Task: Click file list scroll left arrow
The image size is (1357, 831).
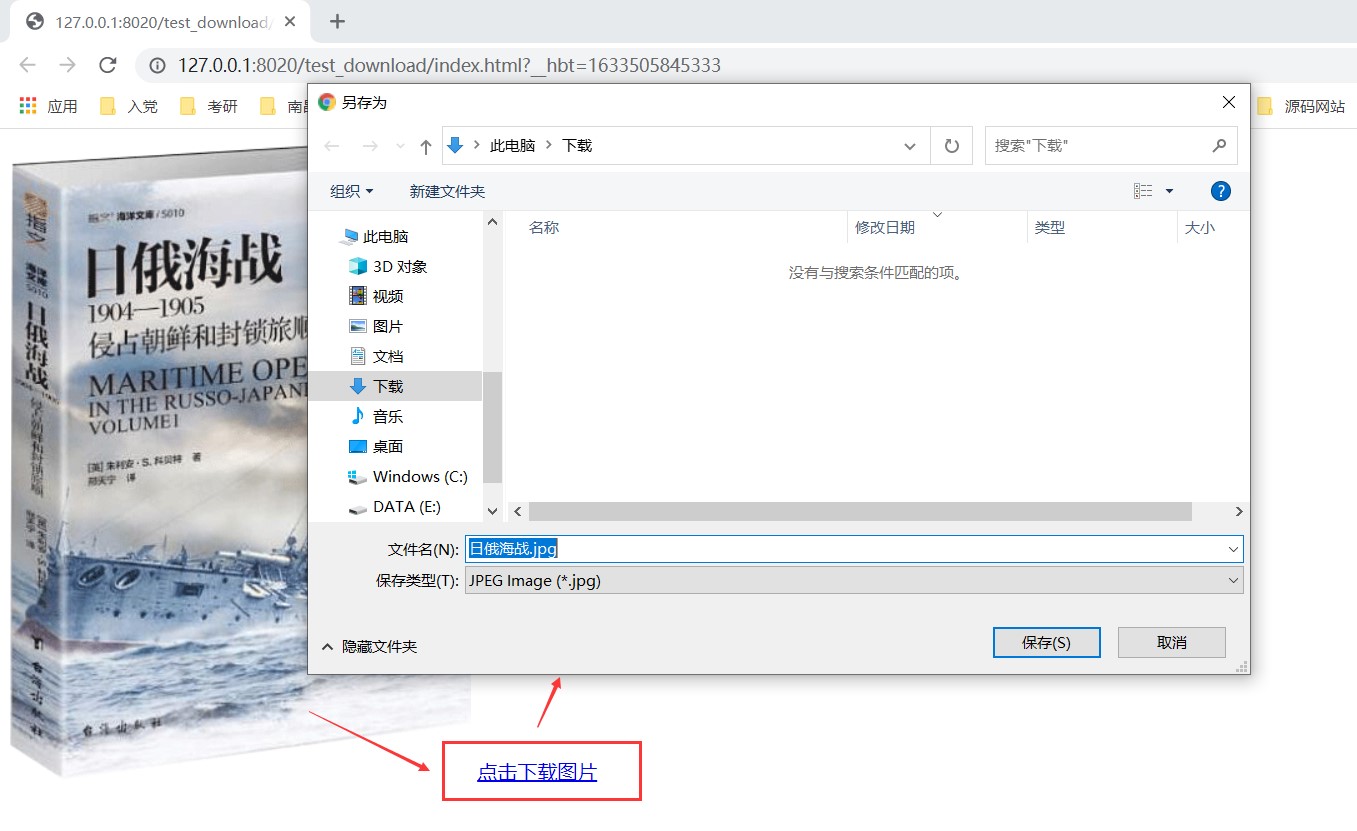Action: [517, 511]
